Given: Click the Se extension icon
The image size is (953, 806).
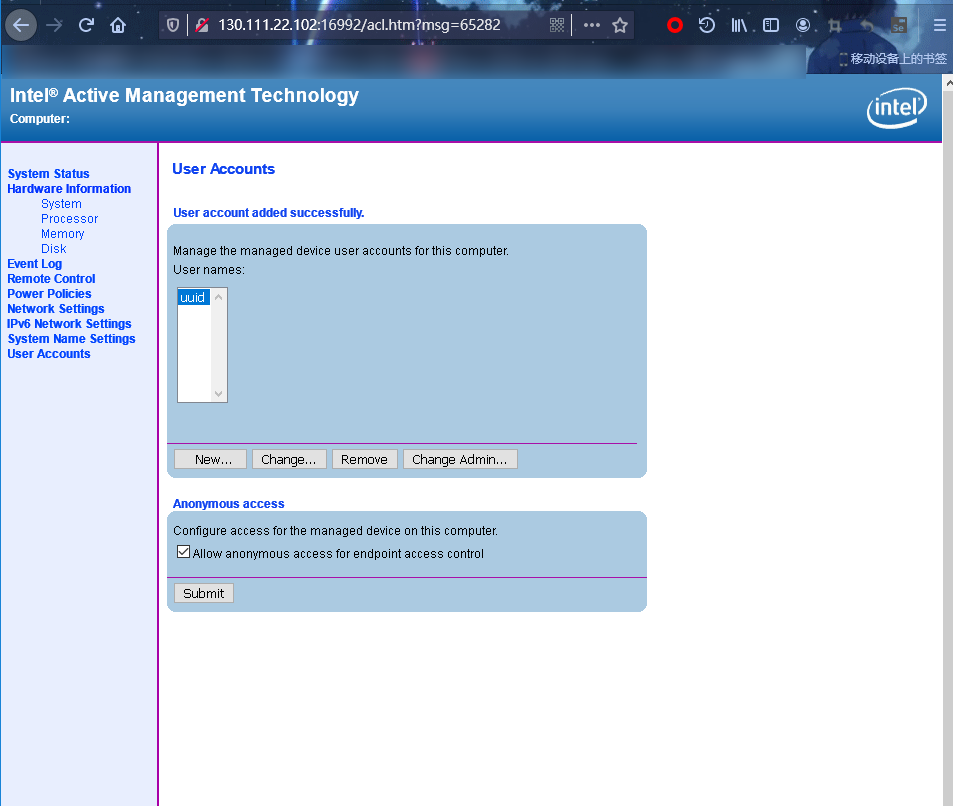Looking at the screenshot, I should pos(898,25).
